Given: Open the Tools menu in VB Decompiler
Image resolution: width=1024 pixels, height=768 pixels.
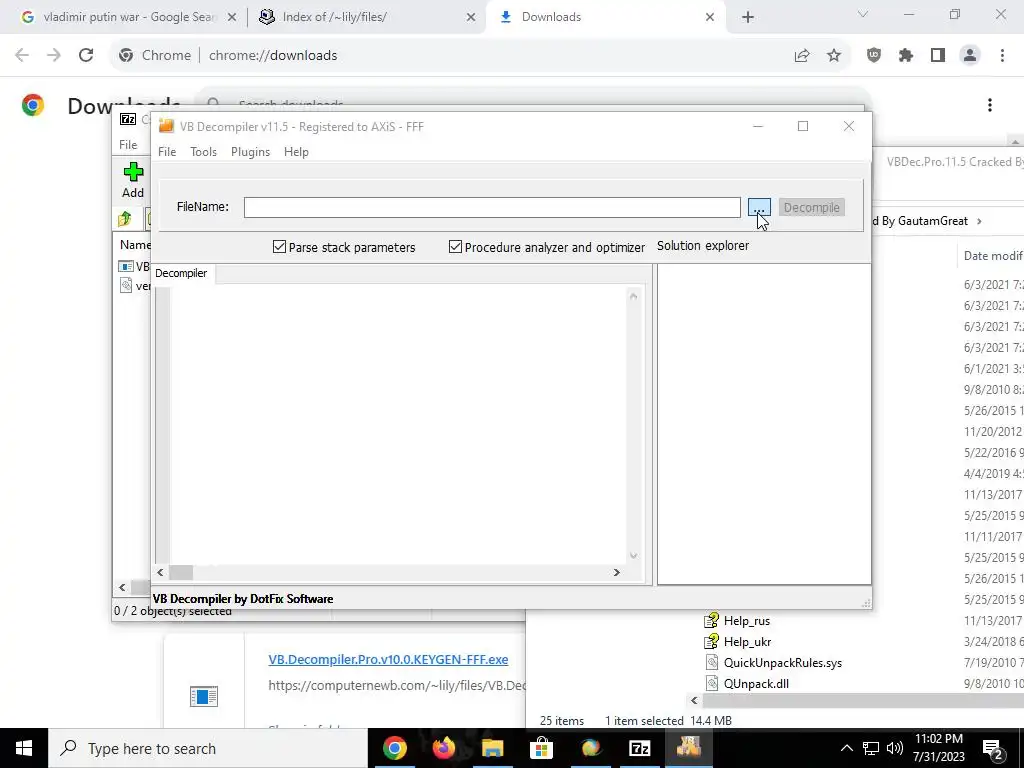Looking at the screenshot, I should click(203, 152).
